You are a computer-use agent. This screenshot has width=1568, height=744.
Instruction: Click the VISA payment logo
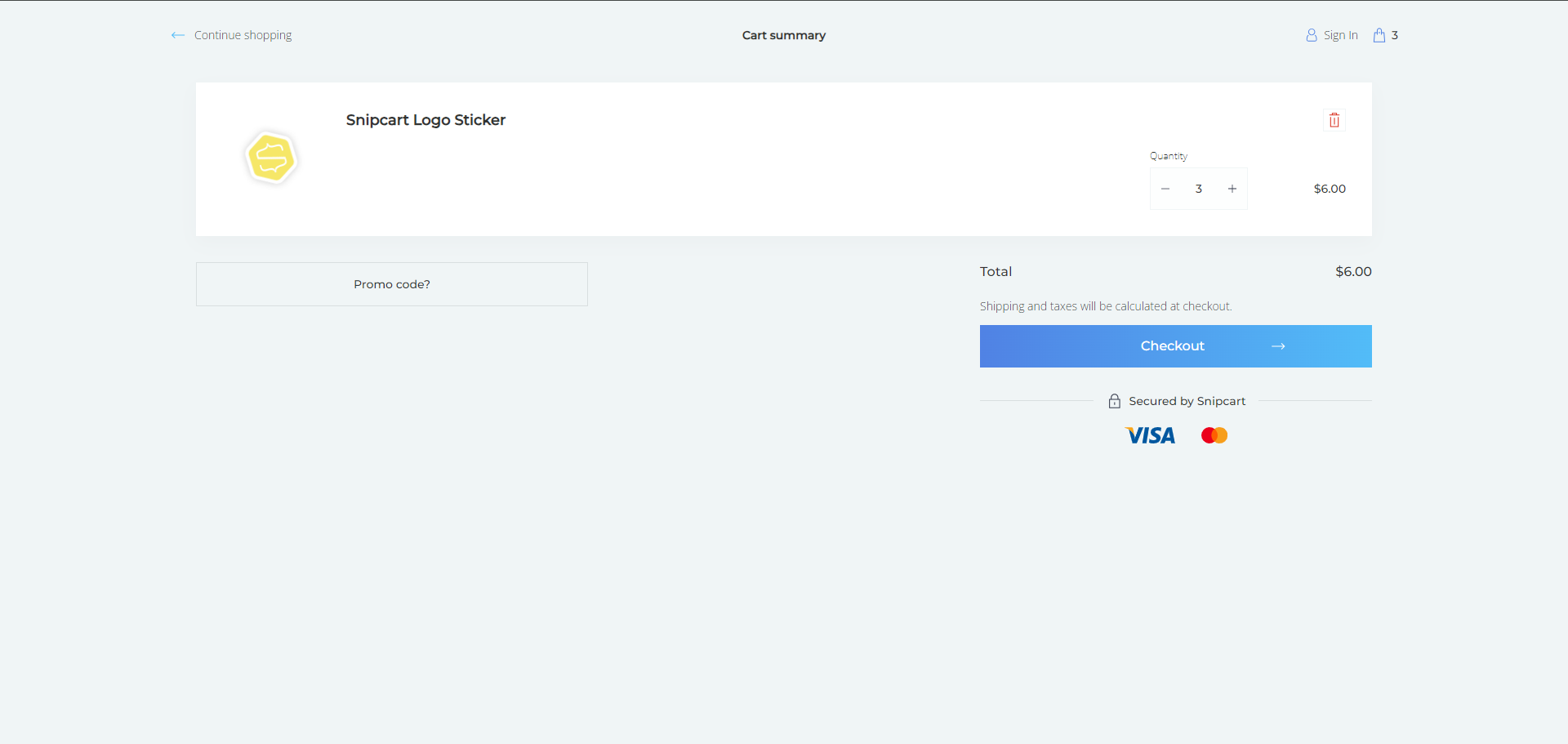point(1151,435)
